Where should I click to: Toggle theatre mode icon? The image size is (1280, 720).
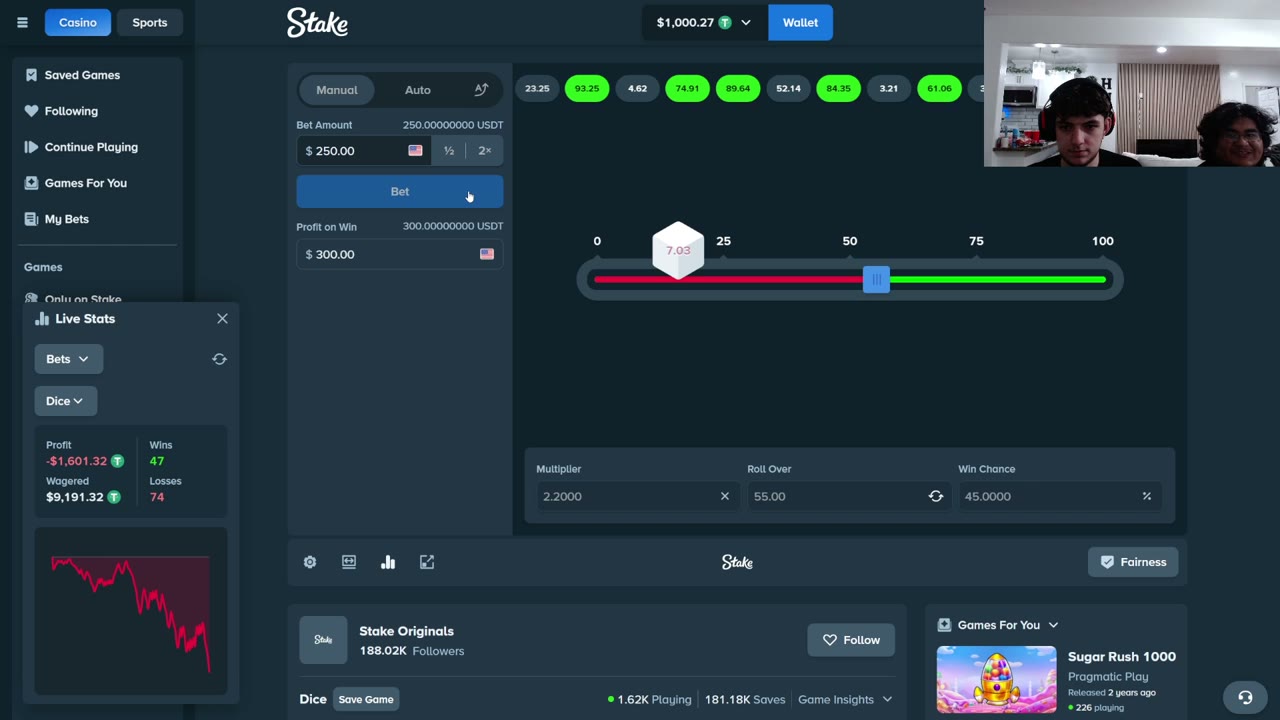[349, 562]
